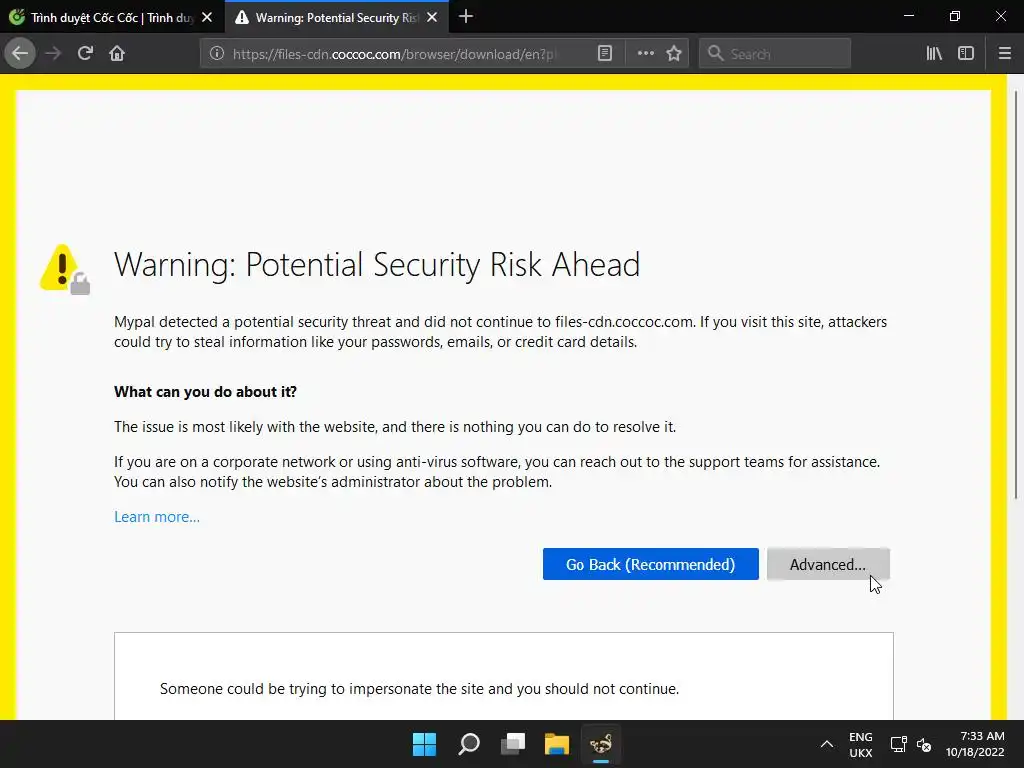Image resolution: width=1024 pixels, height=768 pixels.
Task: Click the browser Back arrow button
Action: coord(20,54)
